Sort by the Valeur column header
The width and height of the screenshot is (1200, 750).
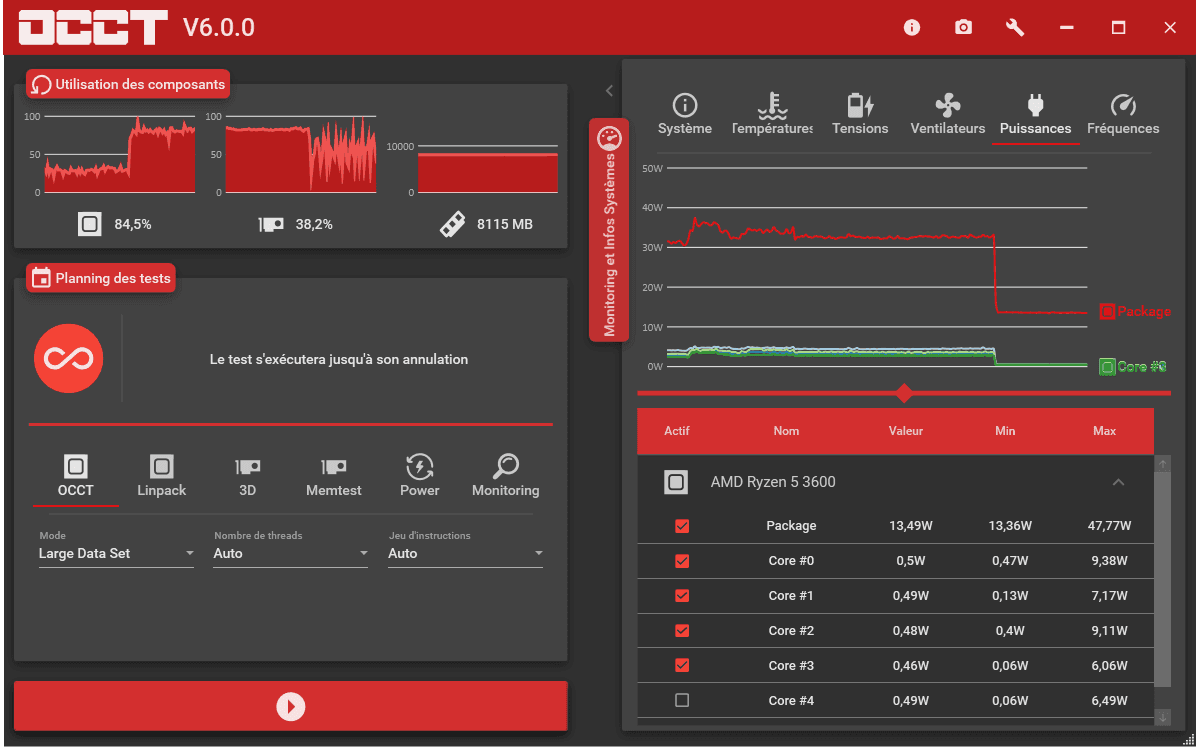tap(906, 431)
